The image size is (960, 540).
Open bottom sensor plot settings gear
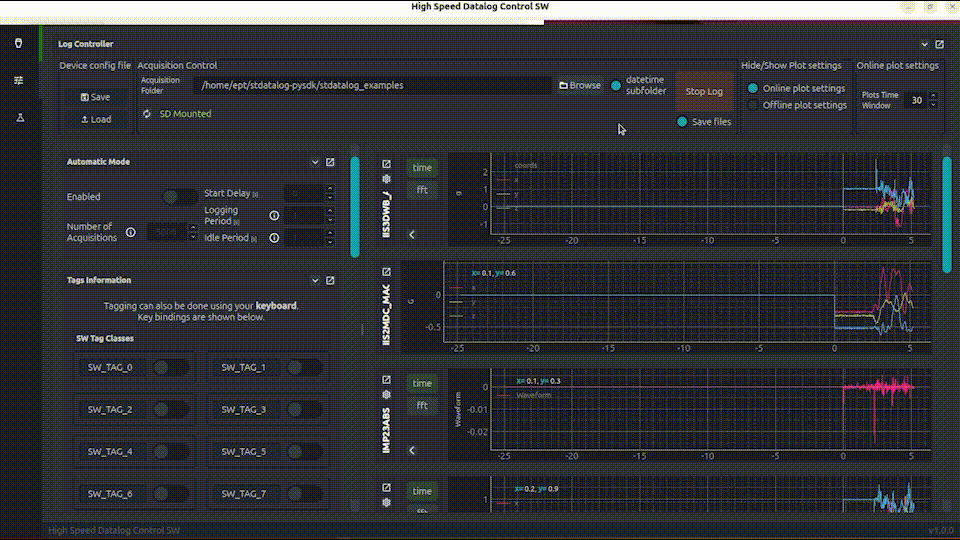[x=386, y=502]
